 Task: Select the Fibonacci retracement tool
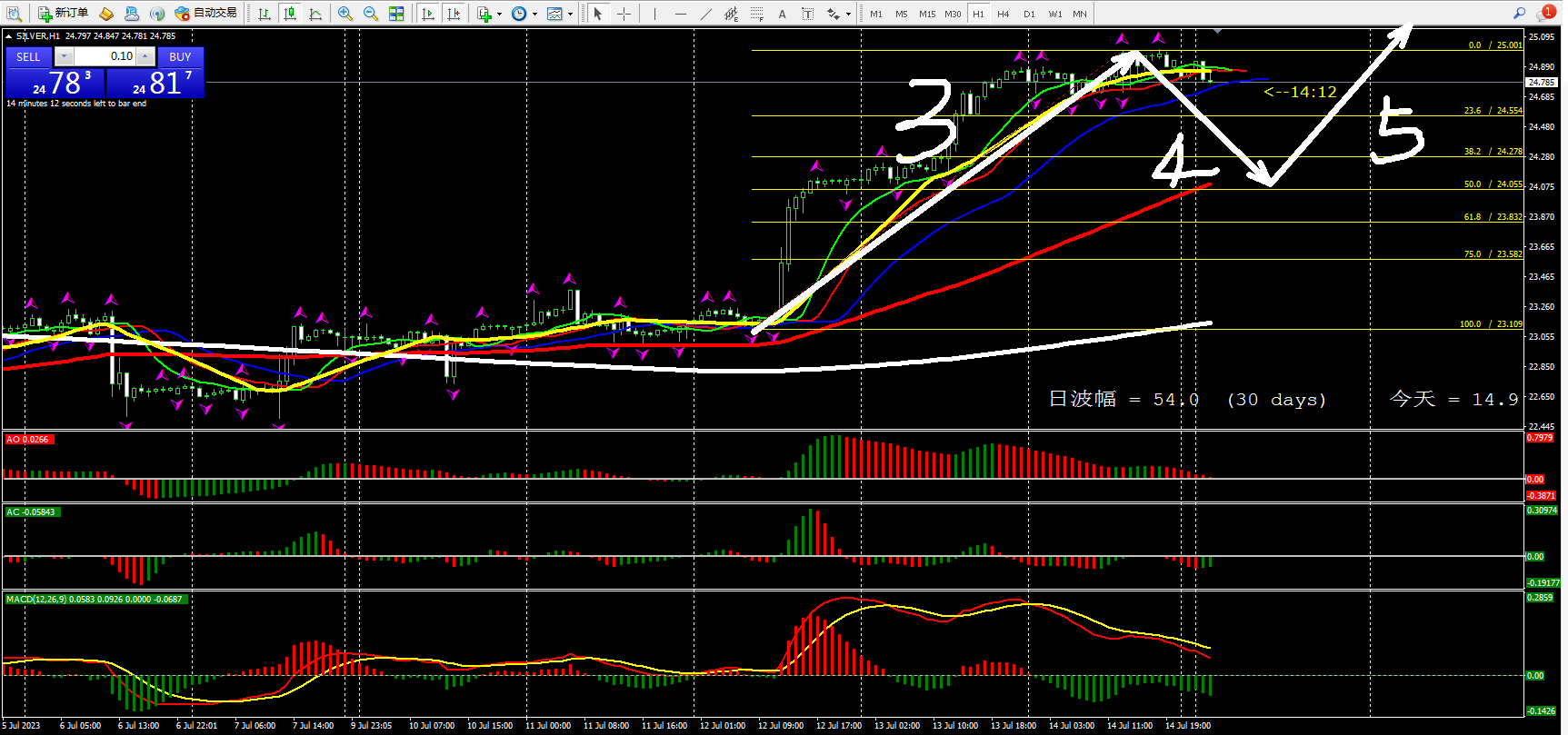[756, 14]
